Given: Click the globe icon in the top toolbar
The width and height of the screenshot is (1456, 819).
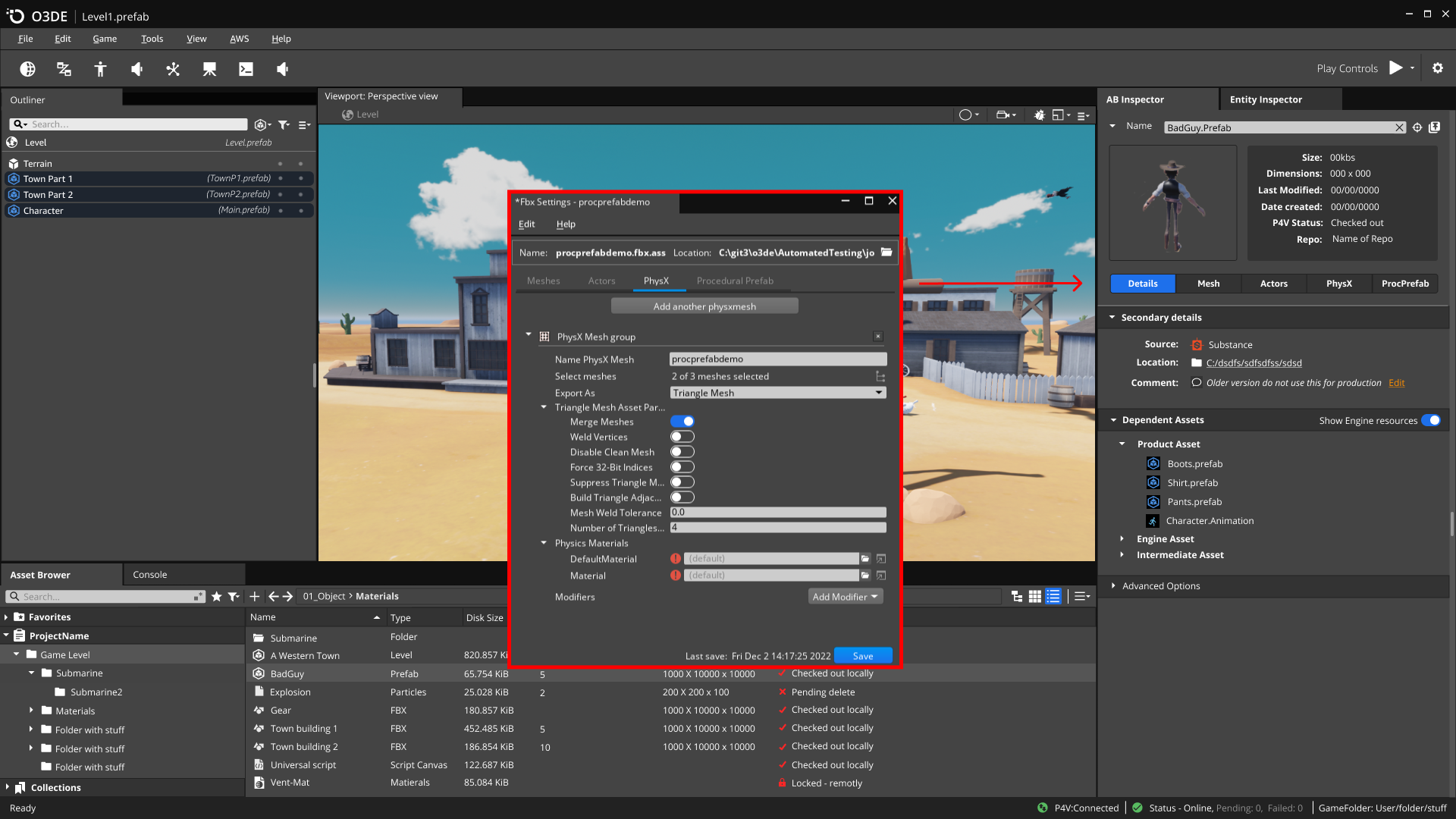Looking at the screenshot, I should pos(28,68).
